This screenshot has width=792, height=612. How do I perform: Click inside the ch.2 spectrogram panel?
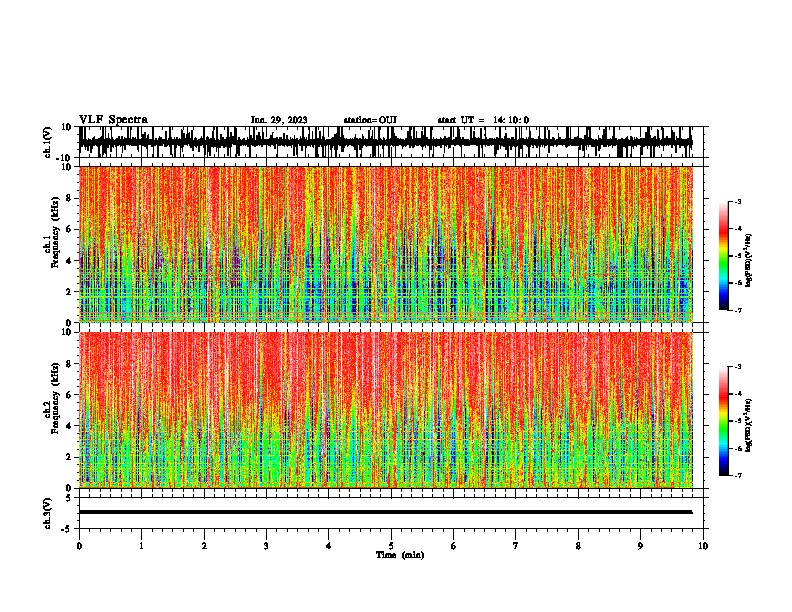pyautogui.click(x=386, y=410)
